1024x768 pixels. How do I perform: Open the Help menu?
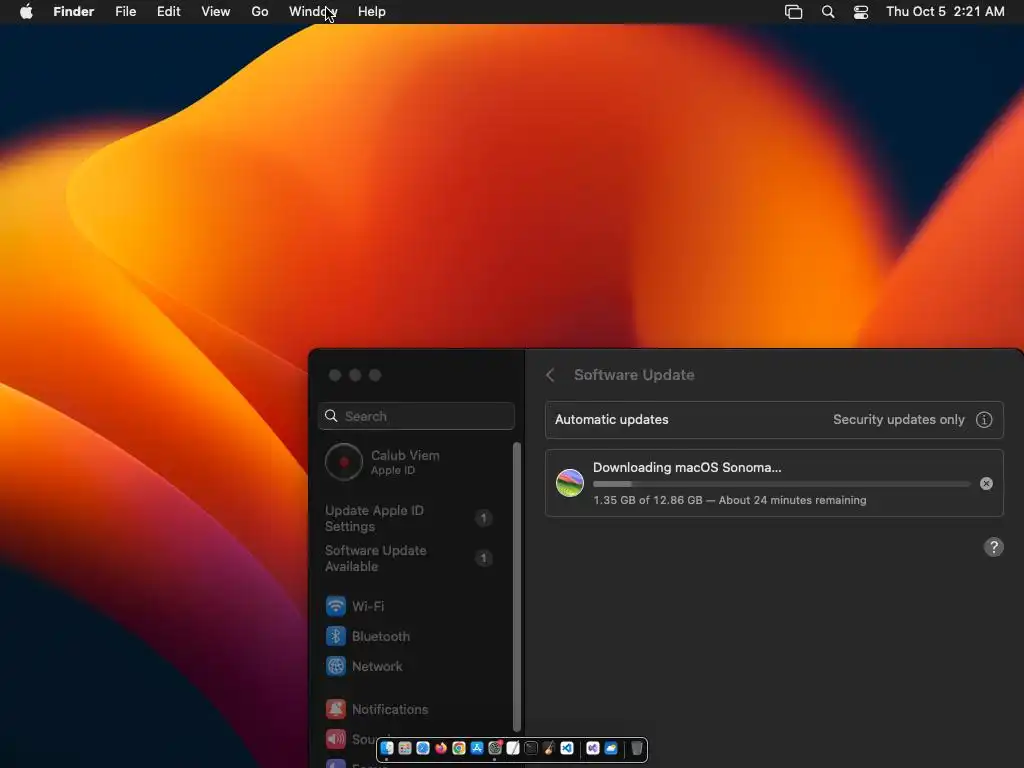[372, 12]
